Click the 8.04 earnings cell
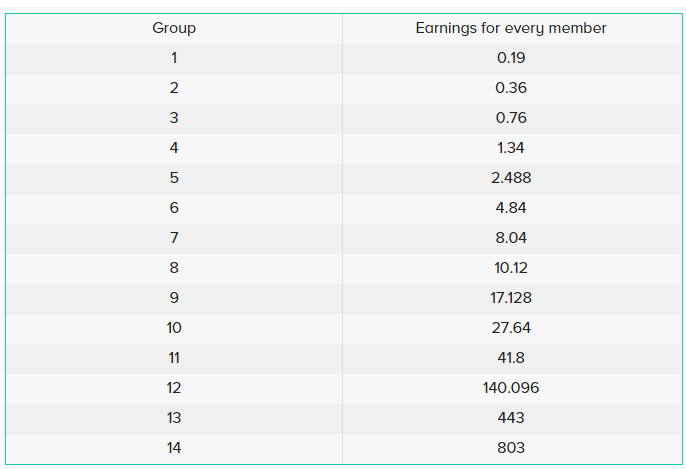The height and width of the screenshot is (469, 686). click(510, 238)
